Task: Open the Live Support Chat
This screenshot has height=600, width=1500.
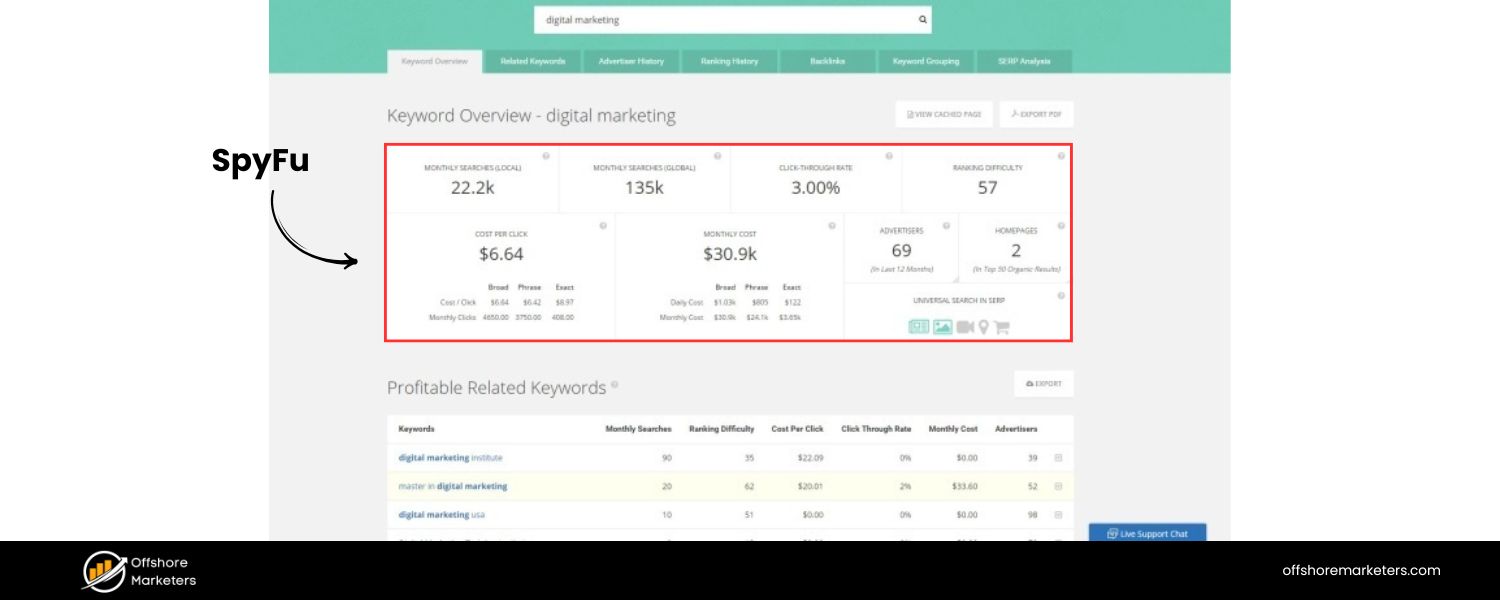Action: click(1147, 534)
